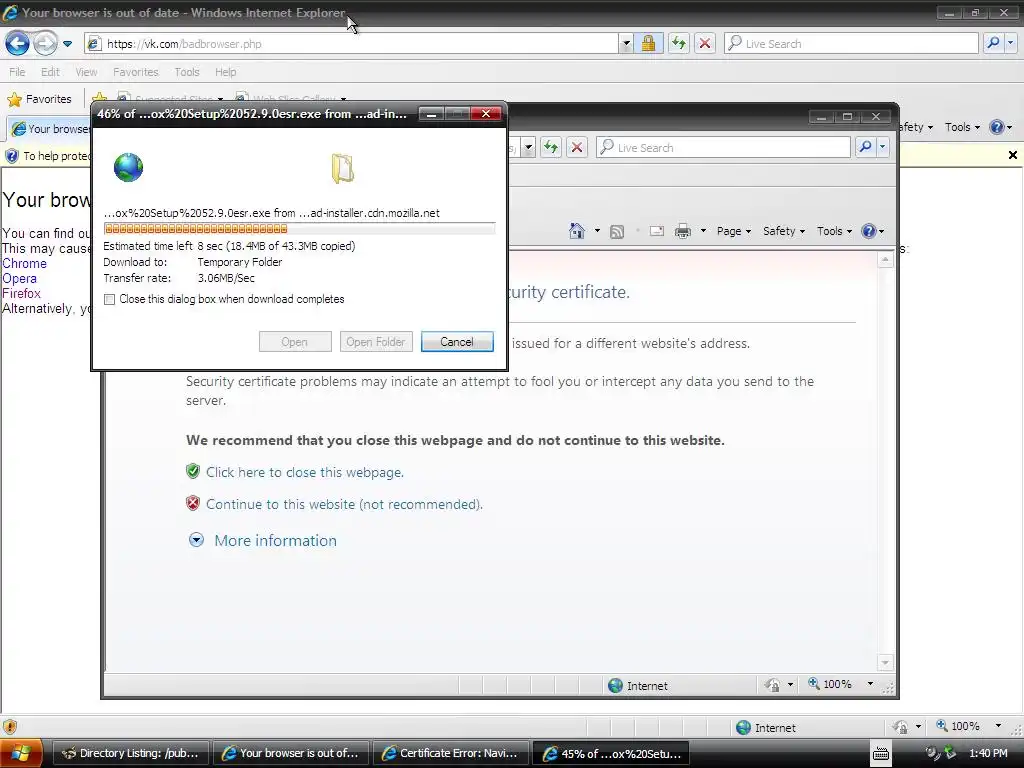Expand the address bar dropdown in main window
Image resolution: width=1024 pixels, height=768 pixels.
pyautogui.click(x=626, y=44)
